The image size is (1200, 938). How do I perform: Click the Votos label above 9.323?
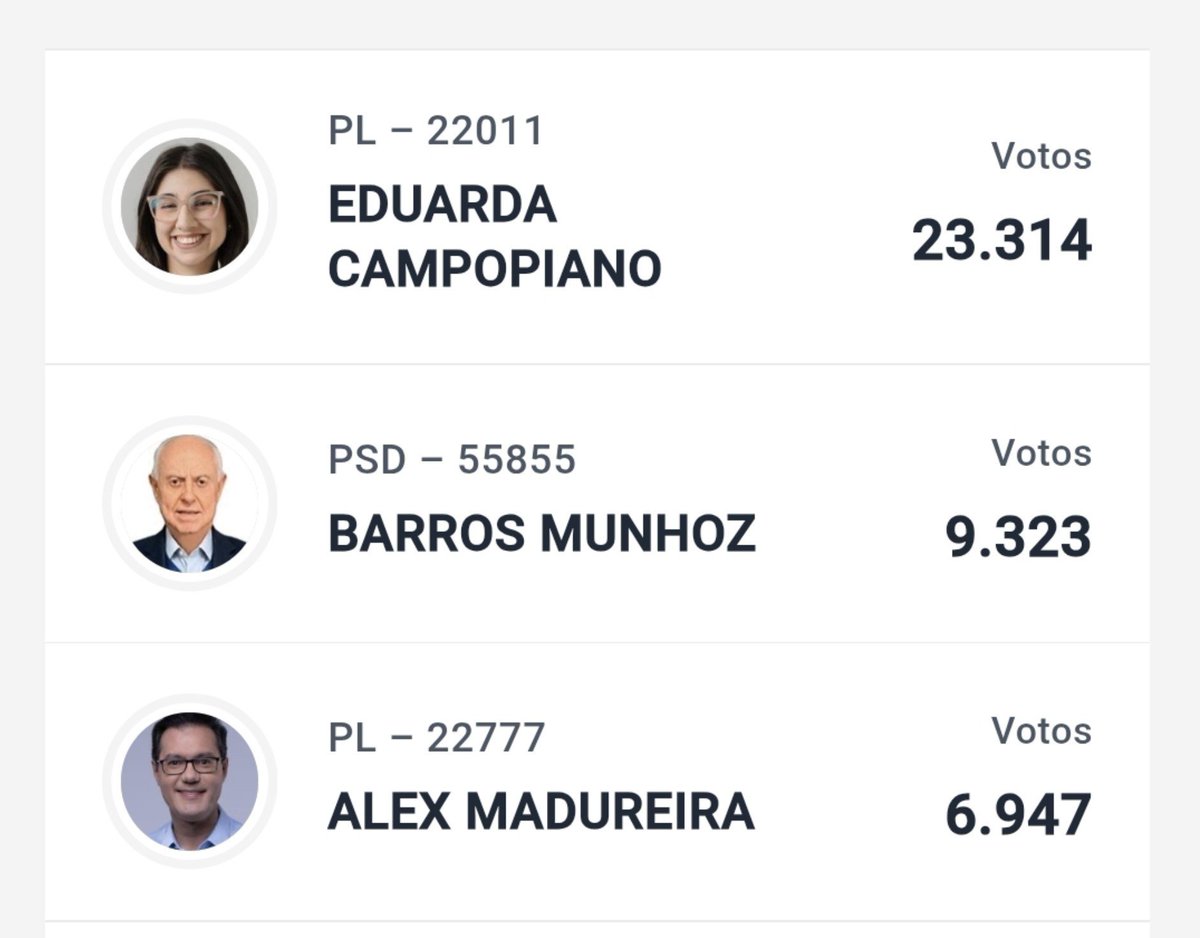pyautogui.click(x=1042, y=453)
